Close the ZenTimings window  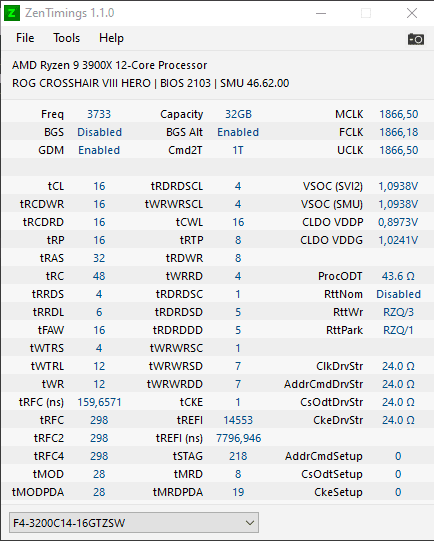(x=412, y=13)
